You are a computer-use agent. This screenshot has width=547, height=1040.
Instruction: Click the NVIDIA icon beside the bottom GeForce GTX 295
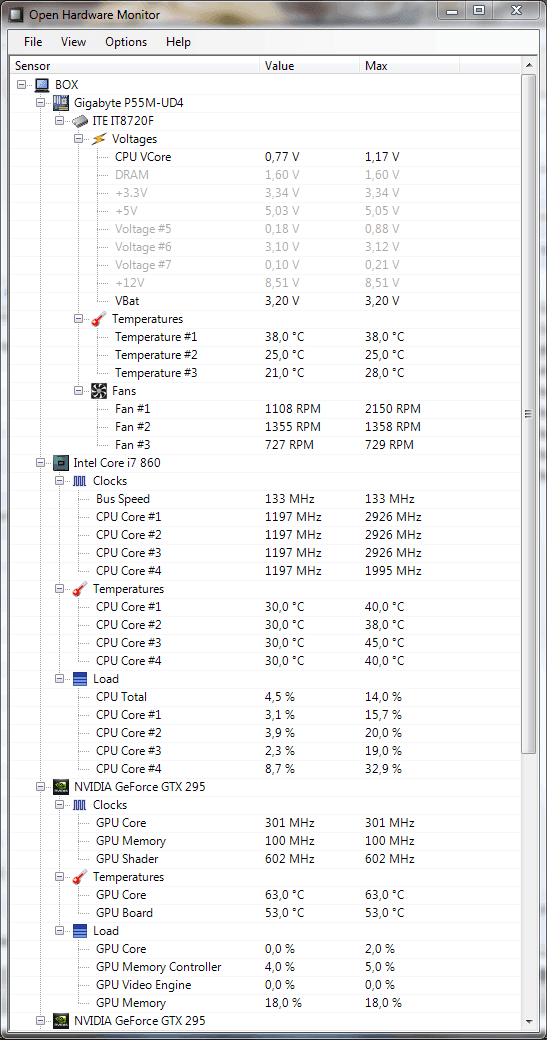click(61, 1021)
